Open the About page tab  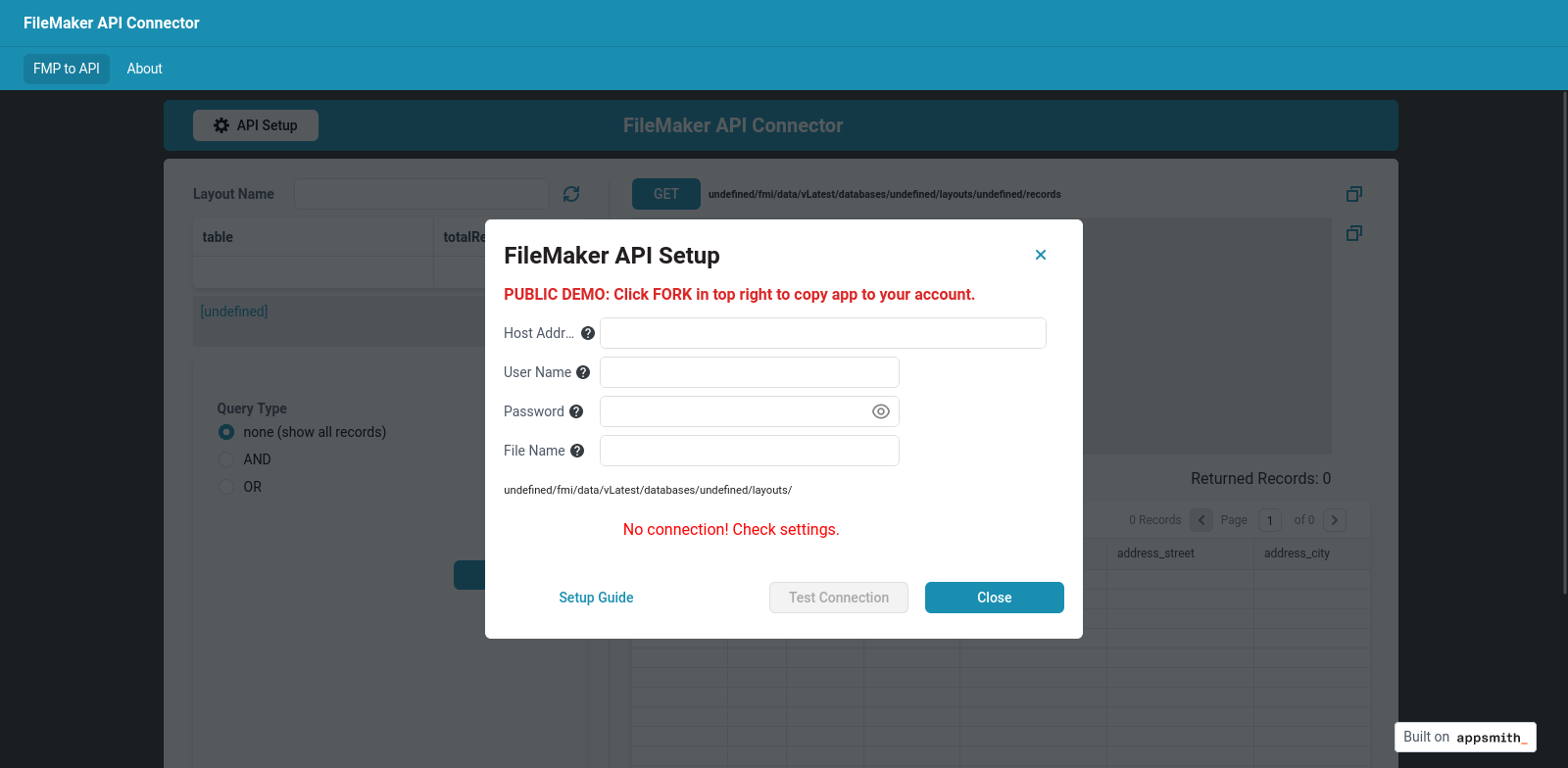tap(144, 69)
